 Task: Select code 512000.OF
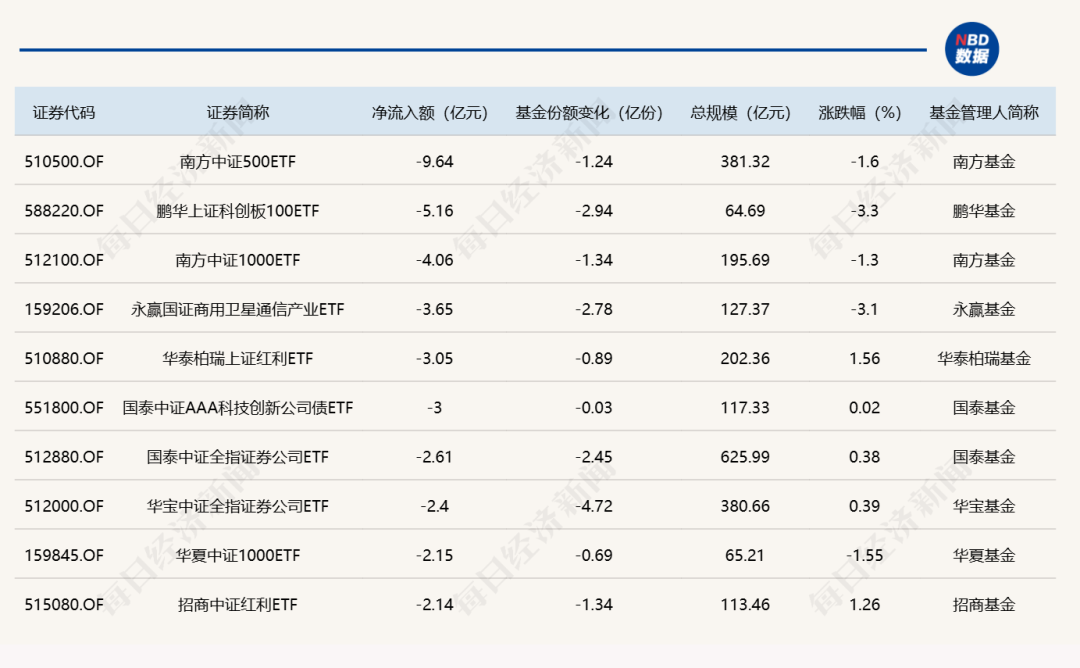pos(64,506)
